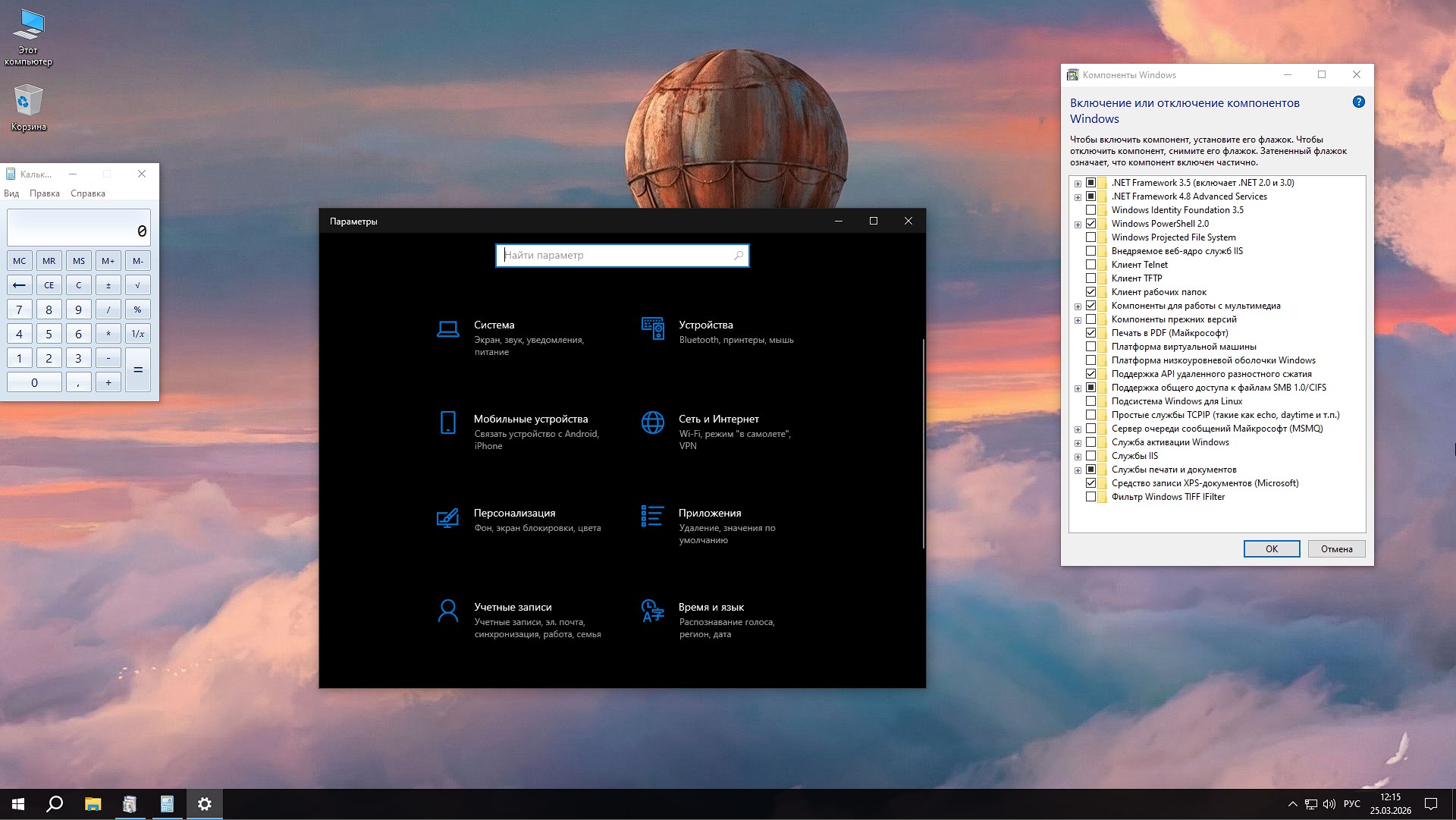This screenshot has height=820, width=1456.
Task: Open Мобильные устройства settings
Action: (x=532, y=418)
